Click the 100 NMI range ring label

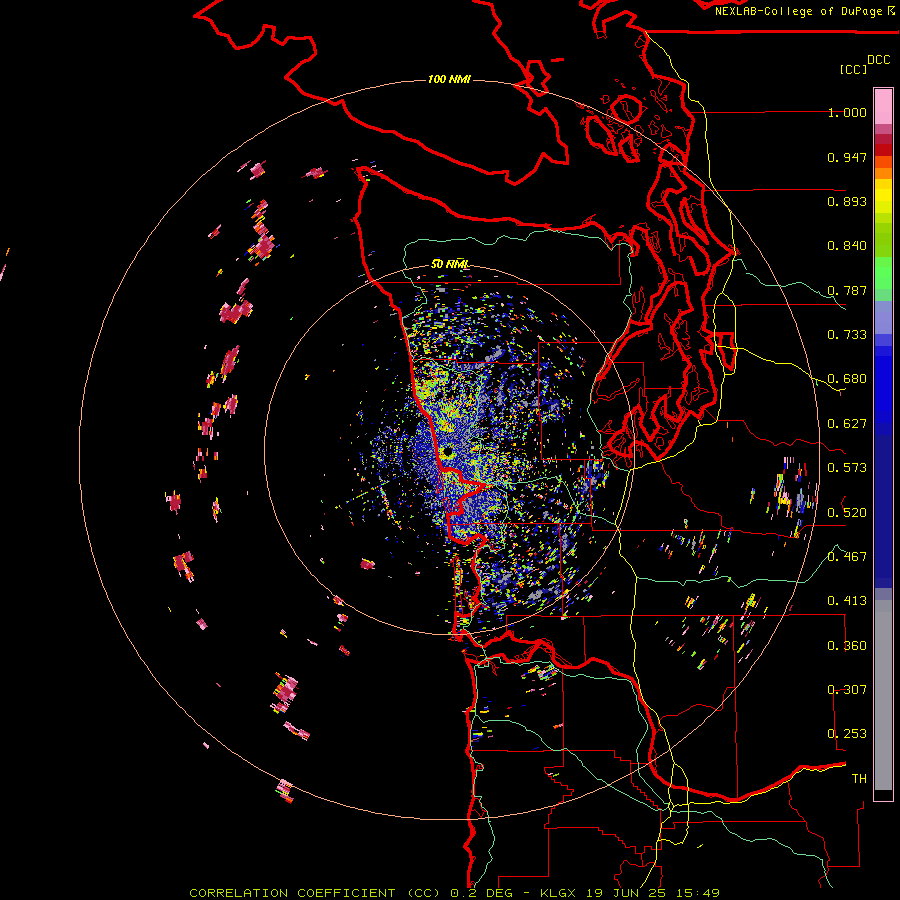(x=449, y=79)
